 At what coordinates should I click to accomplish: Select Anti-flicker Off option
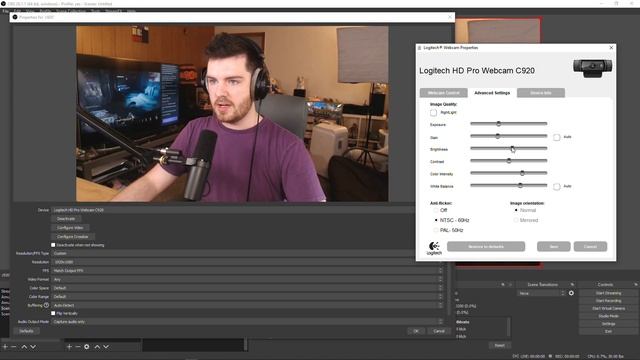[x=436, y=210]
